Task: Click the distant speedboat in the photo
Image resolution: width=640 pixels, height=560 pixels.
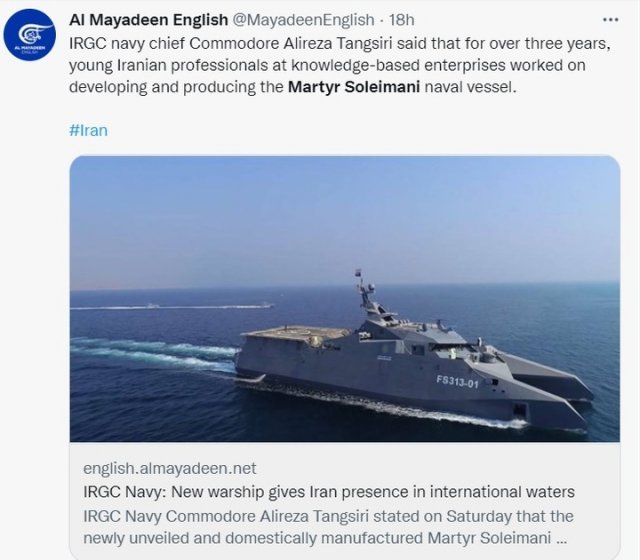Action: [150, 305]
